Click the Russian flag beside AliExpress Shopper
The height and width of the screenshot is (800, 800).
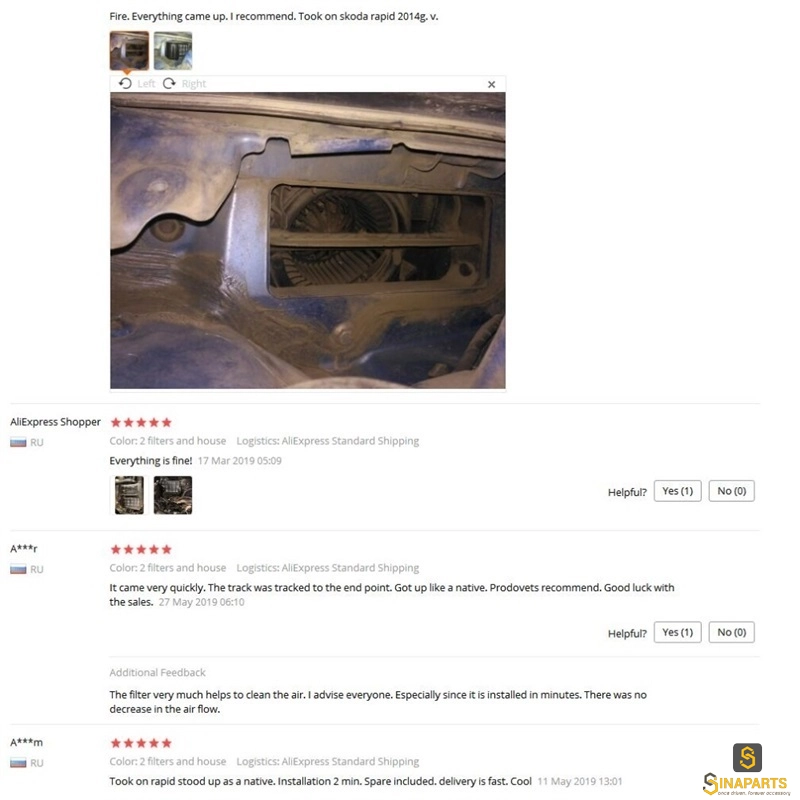pyautogui.click(x=18, y=442)
